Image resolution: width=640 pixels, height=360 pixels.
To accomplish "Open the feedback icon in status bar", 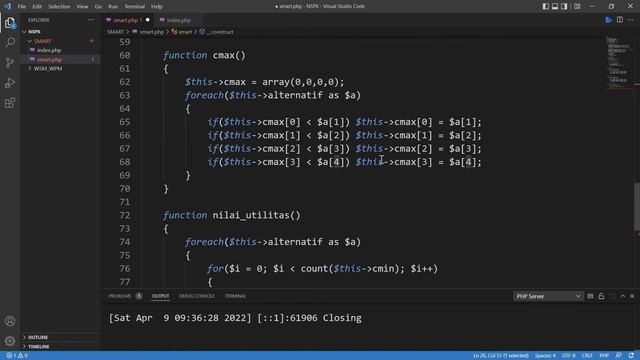I will coord(619,356).
